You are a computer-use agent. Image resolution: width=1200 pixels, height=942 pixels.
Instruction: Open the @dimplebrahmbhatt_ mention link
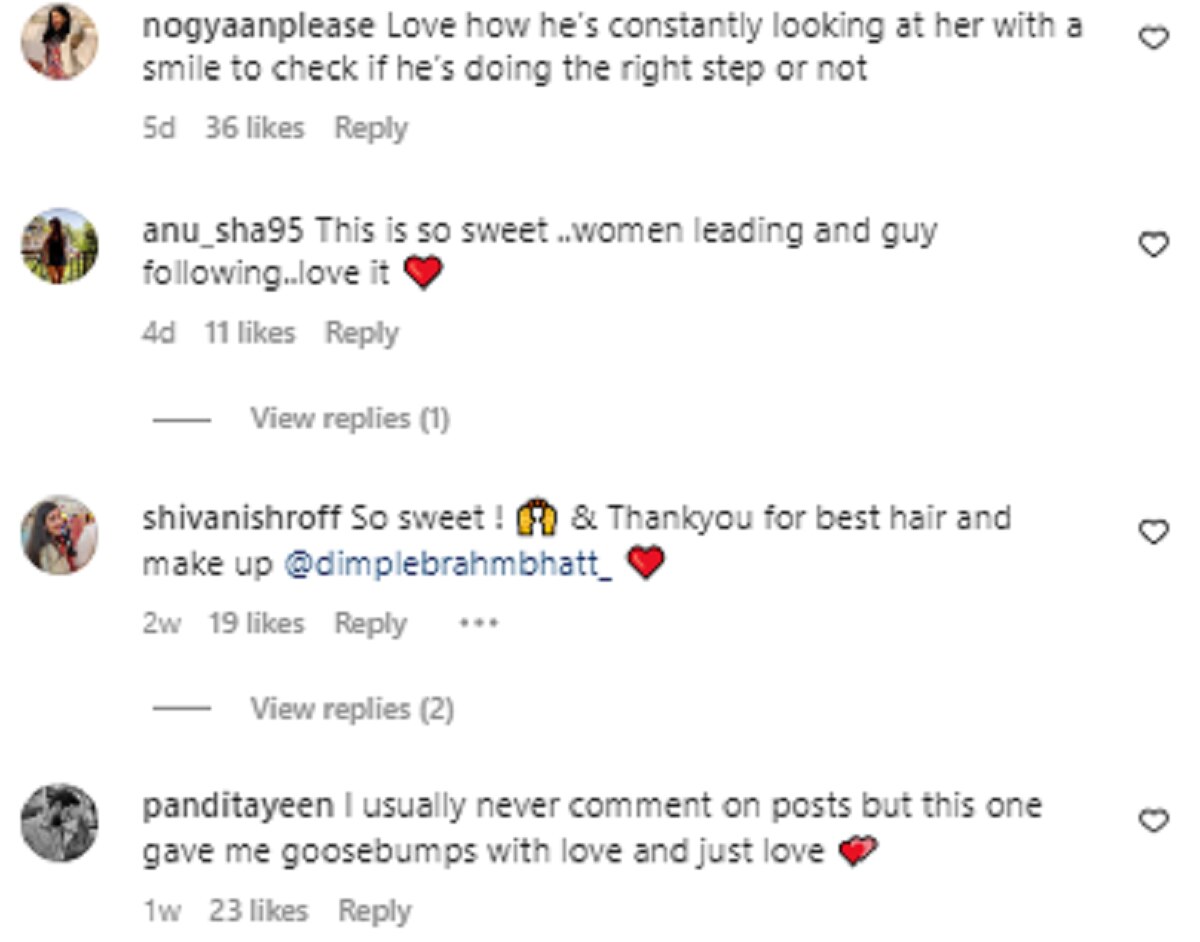click(x=448, y=565)
